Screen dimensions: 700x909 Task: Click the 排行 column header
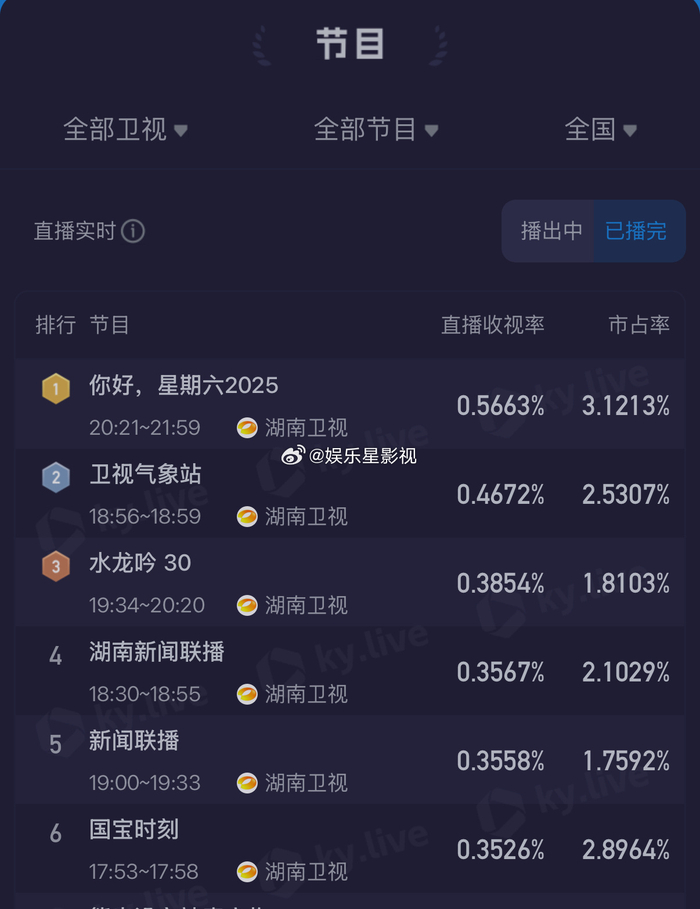tap(56, 325)
